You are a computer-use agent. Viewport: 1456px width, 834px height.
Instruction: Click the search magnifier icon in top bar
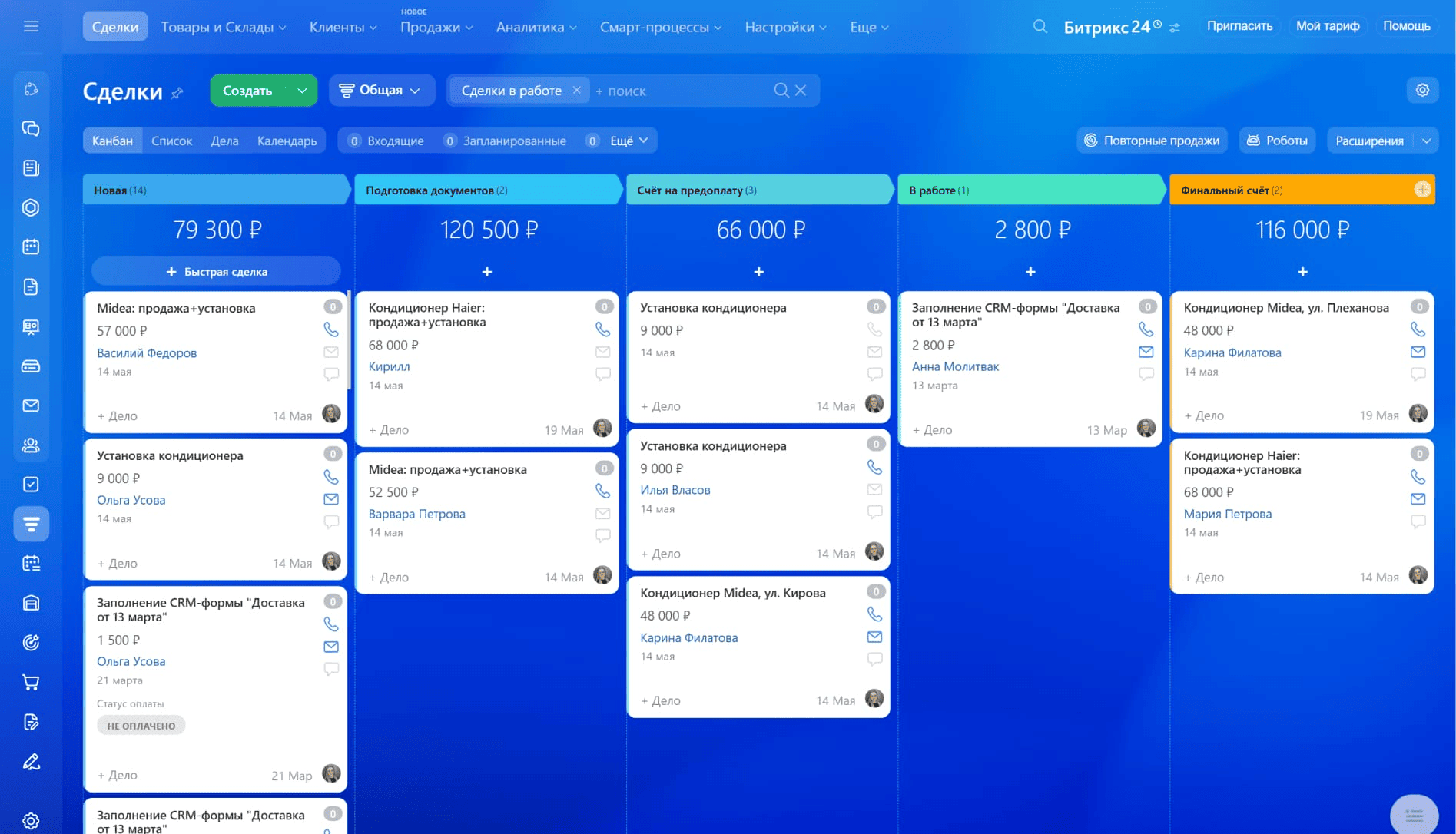coord(1040,27)
